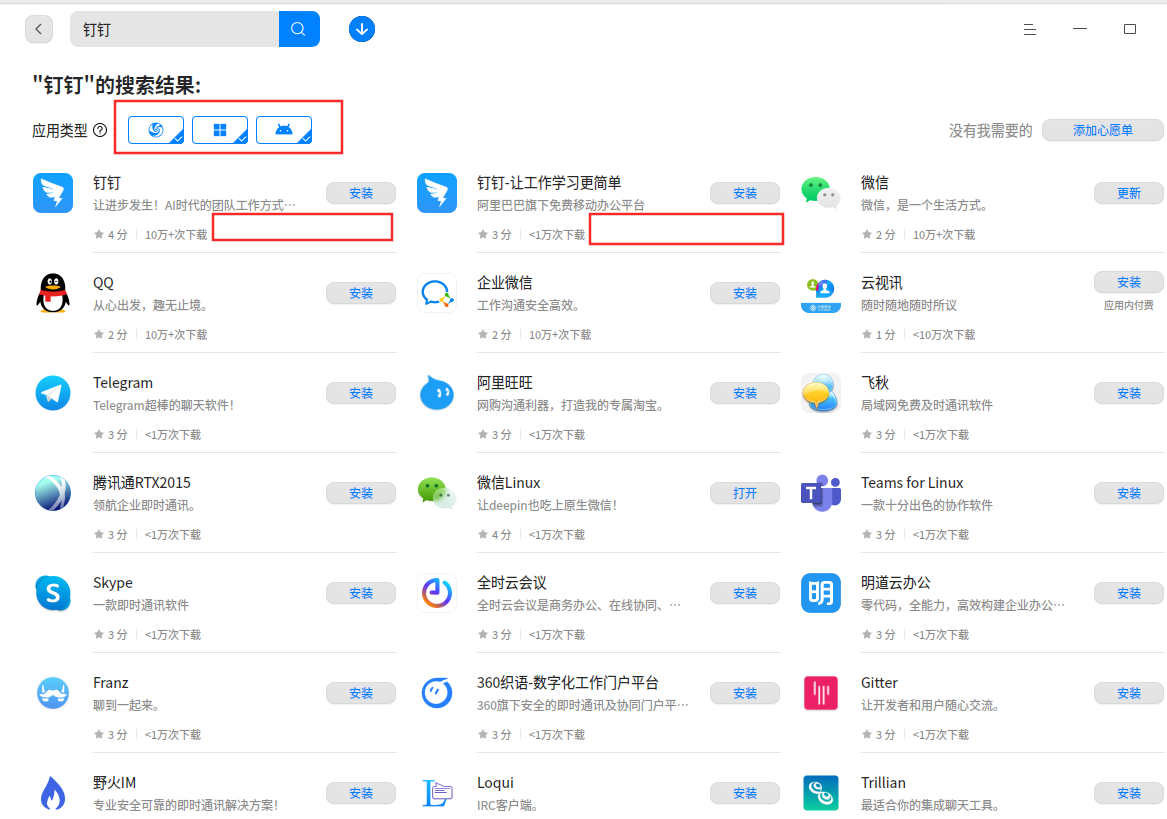Go back using the left arrow button

(x=39, y=30)
